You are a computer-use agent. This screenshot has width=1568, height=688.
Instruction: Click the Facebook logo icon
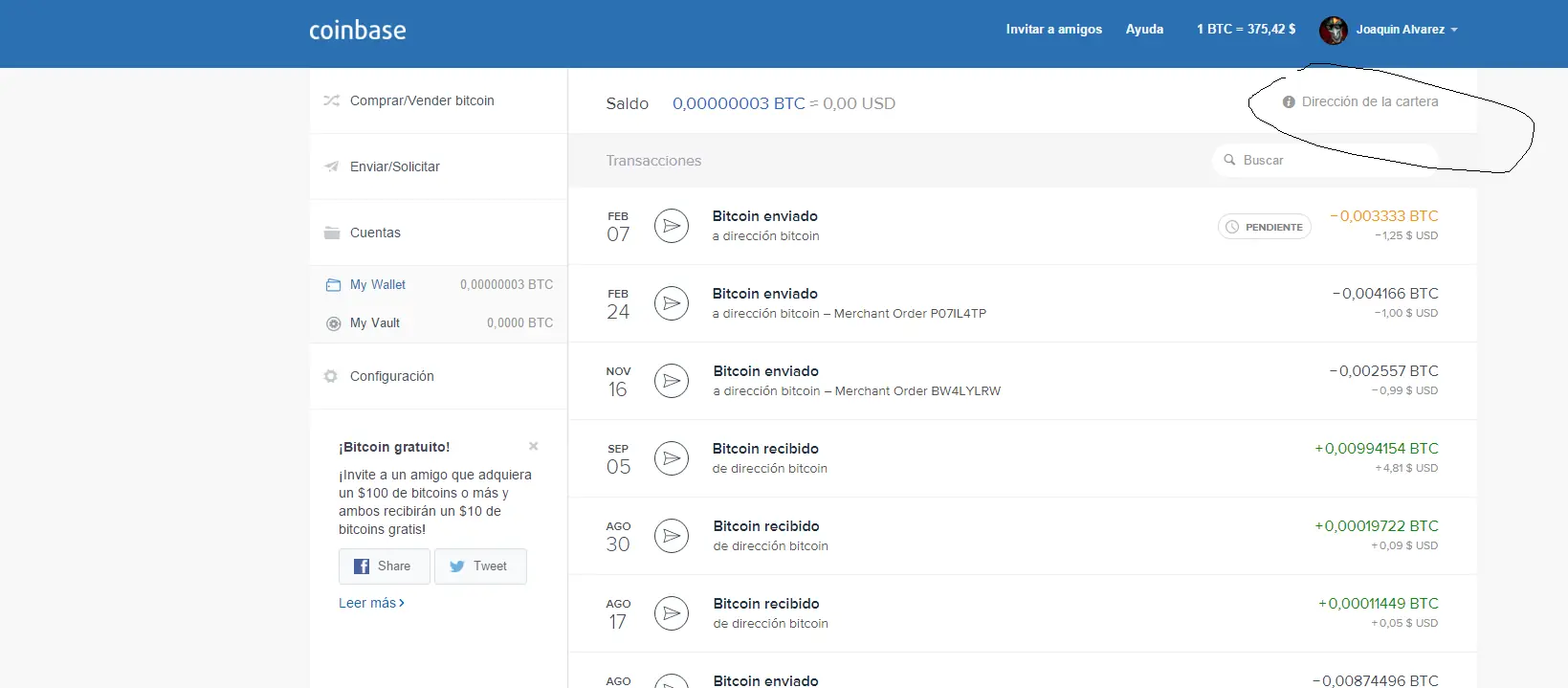(362, 566)
